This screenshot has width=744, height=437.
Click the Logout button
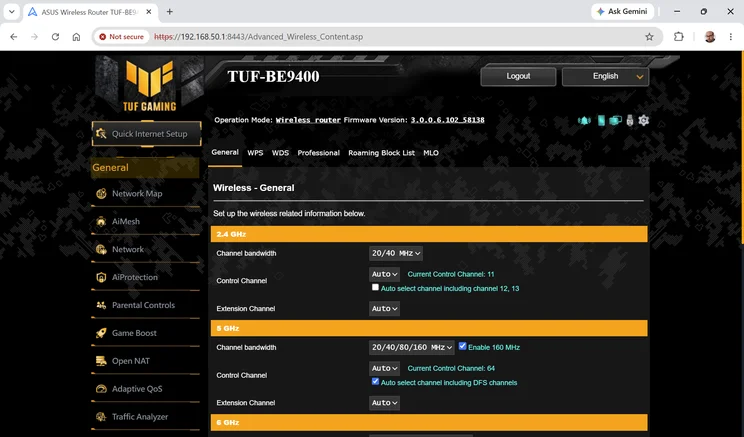coord(518,76)
